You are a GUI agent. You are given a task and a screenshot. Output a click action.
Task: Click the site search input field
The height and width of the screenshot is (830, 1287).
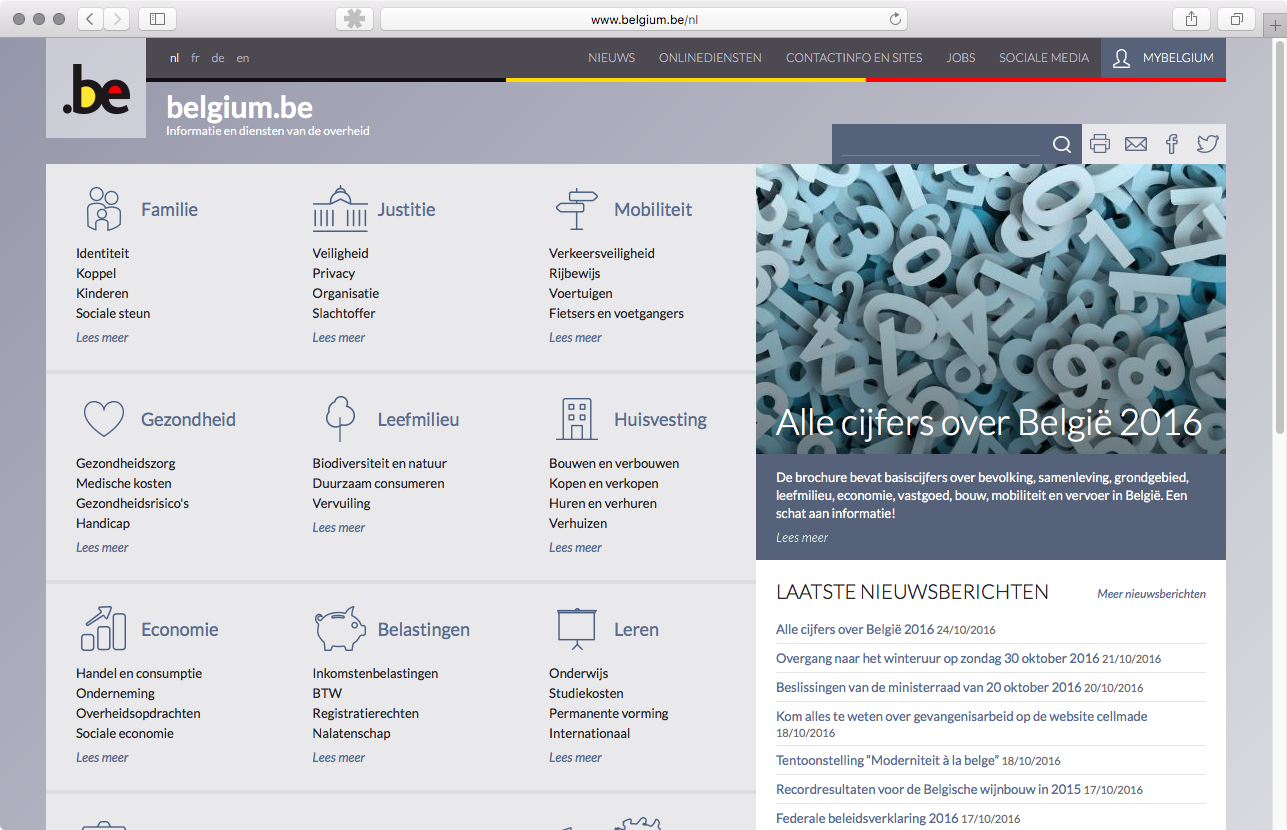click(x=940, y=145)
